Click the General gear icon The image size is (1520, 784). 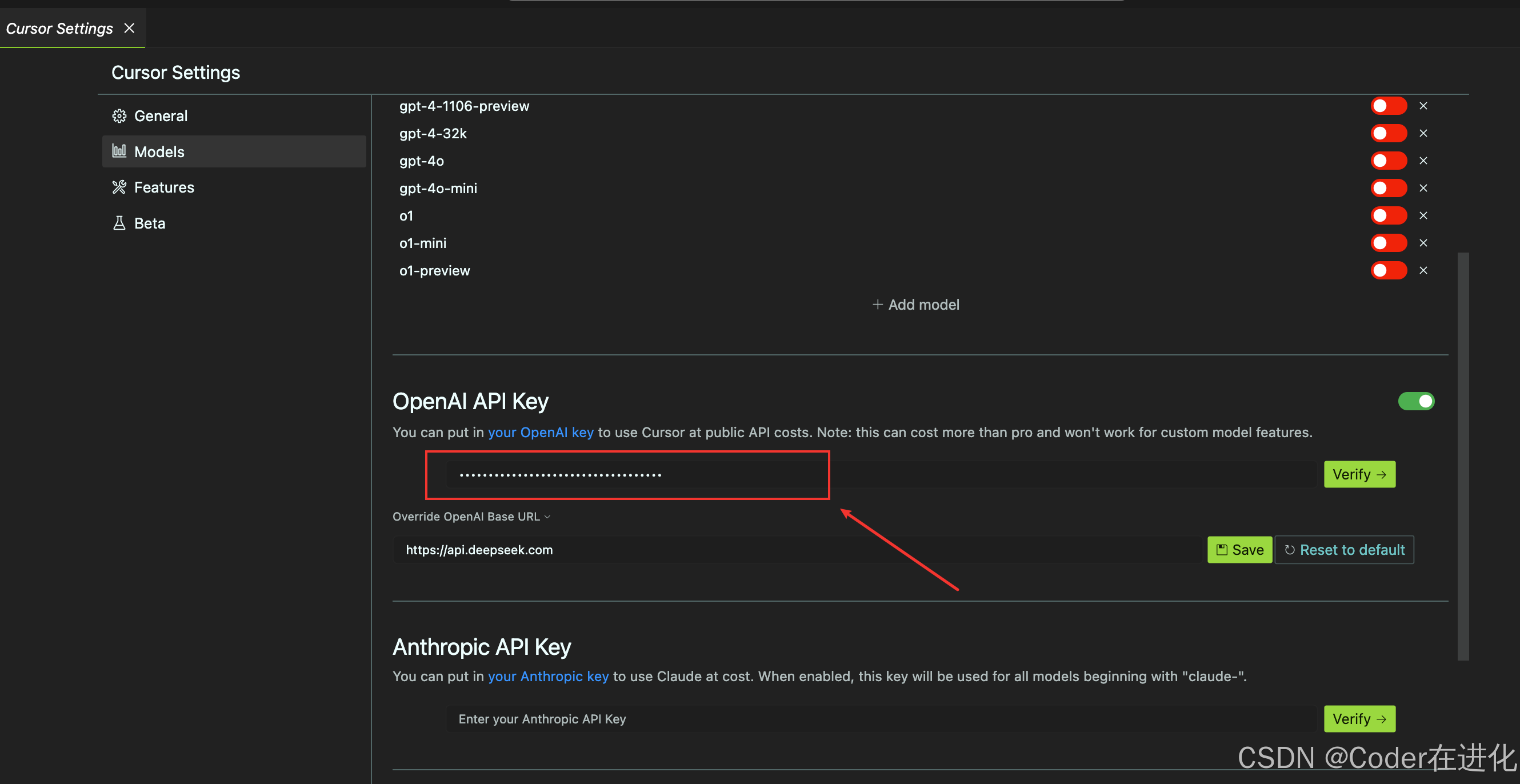tap(119, 116)
